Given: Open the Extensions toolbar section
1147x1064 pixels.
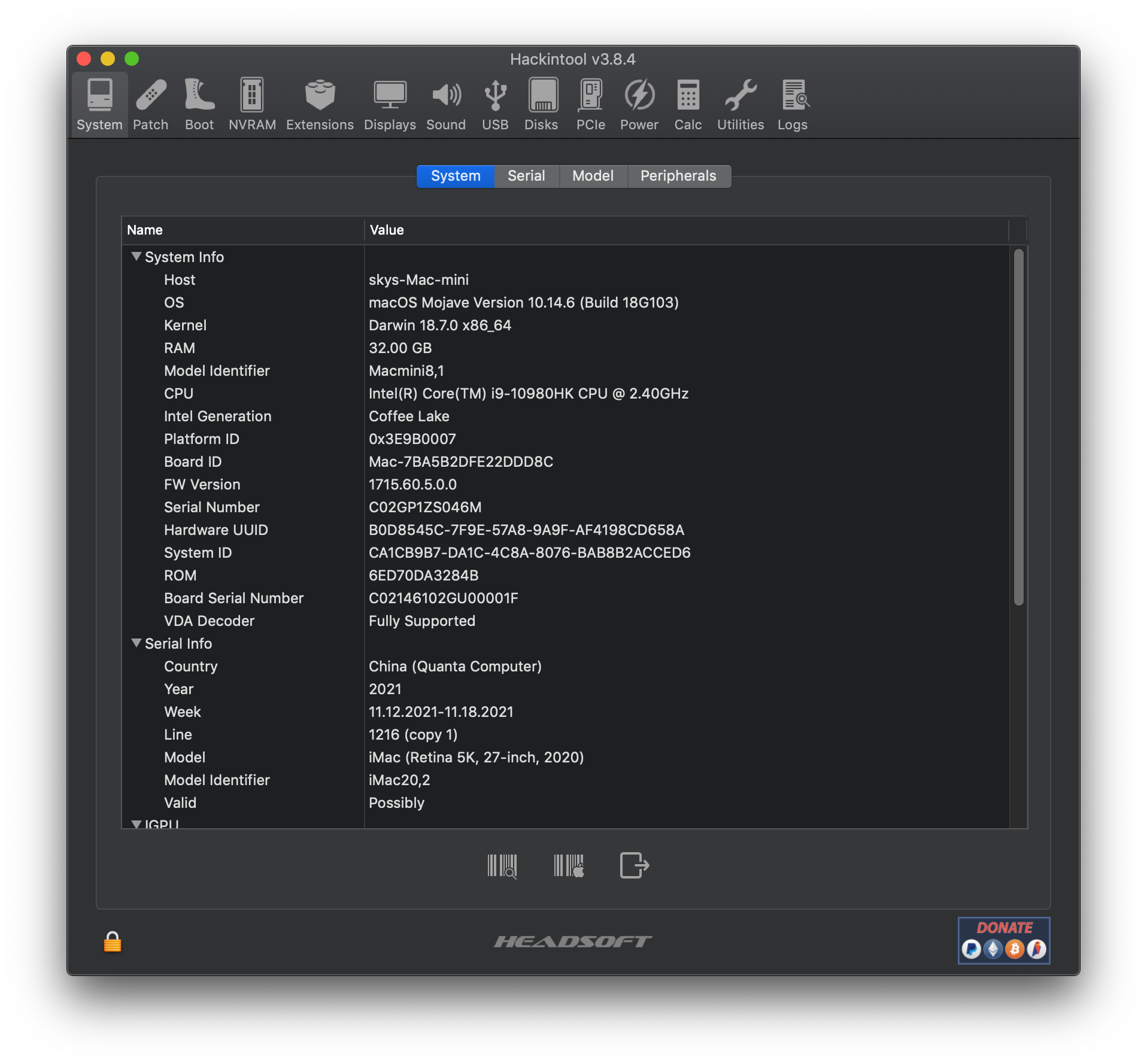Looking at the screenshot, I should point(320,104).
